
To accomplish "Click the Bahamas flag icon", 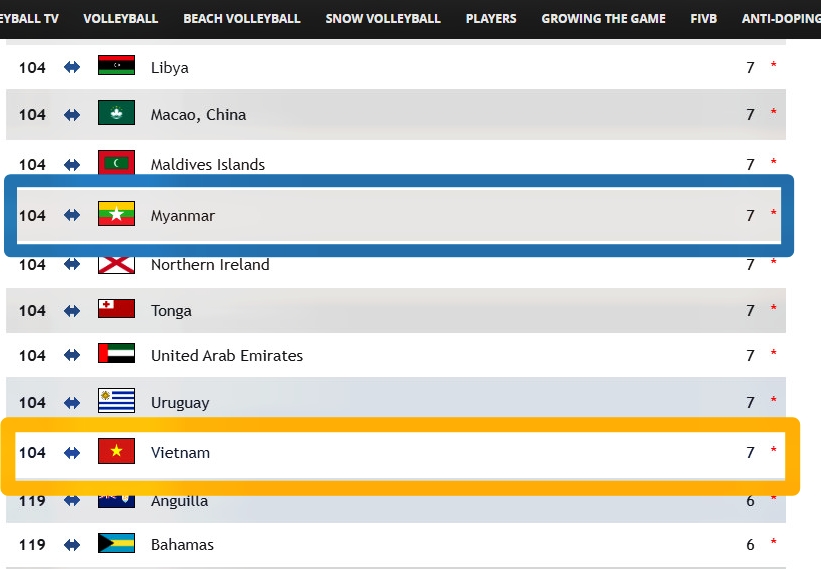I will coord(116,543).
